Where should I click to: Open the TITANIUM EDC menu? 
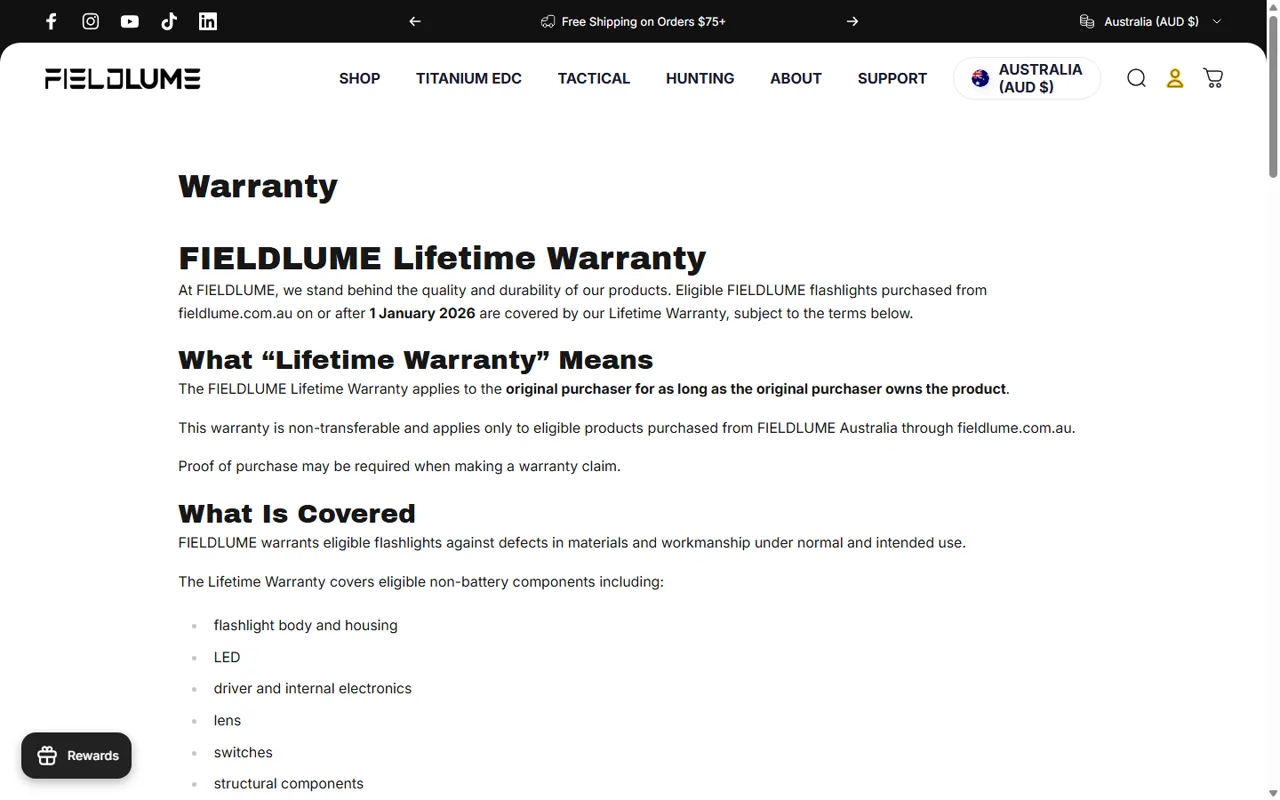[469, 78]
